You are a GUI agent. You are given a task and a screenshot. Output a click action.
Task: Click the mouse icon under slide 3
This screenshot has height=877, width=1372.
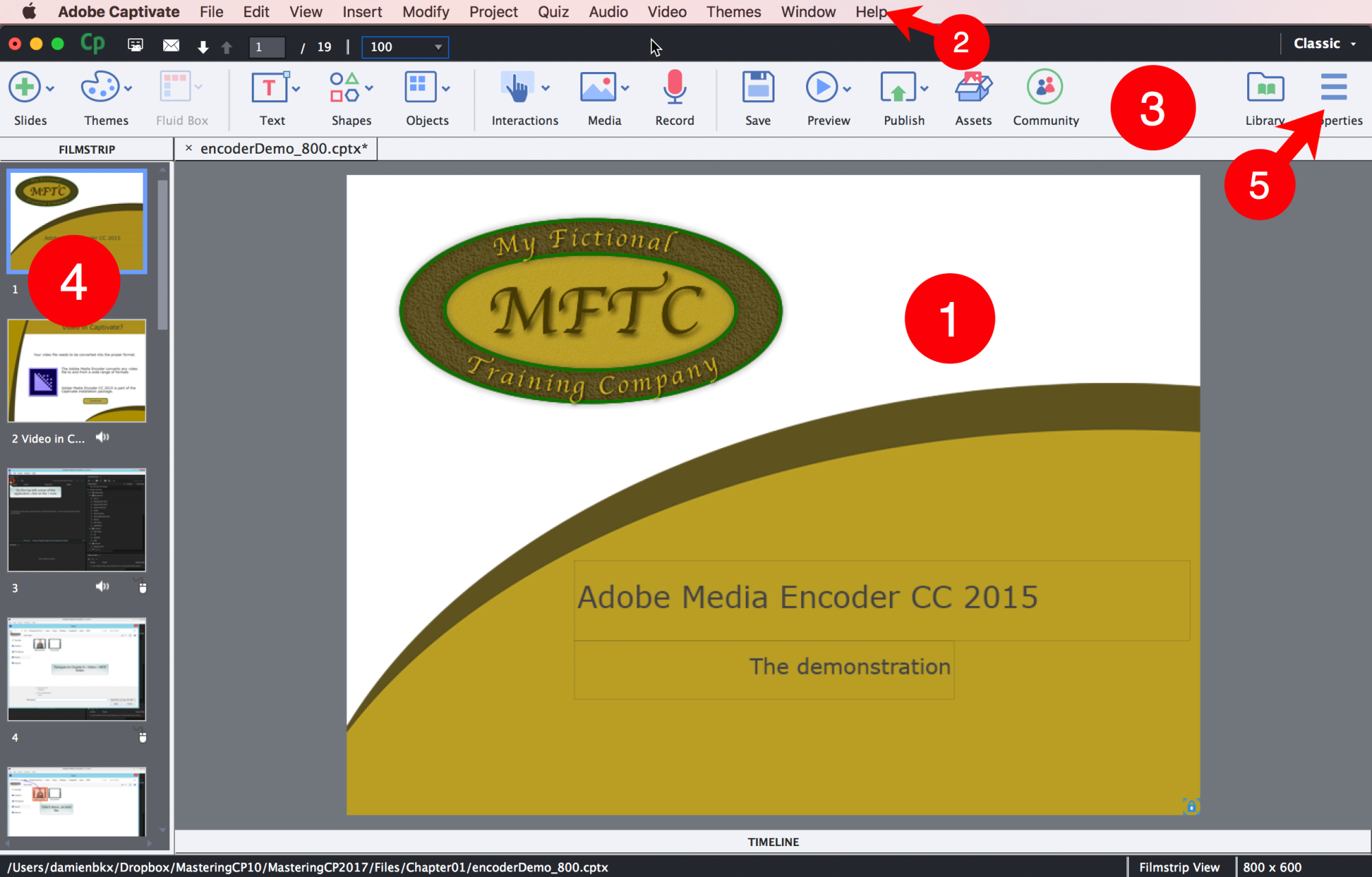click(x=143, y=587)
